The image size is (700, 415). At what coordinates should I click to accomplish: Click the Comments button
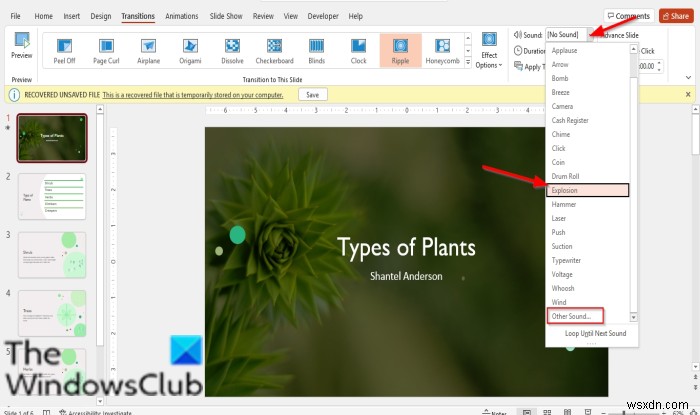click(629, 16)
